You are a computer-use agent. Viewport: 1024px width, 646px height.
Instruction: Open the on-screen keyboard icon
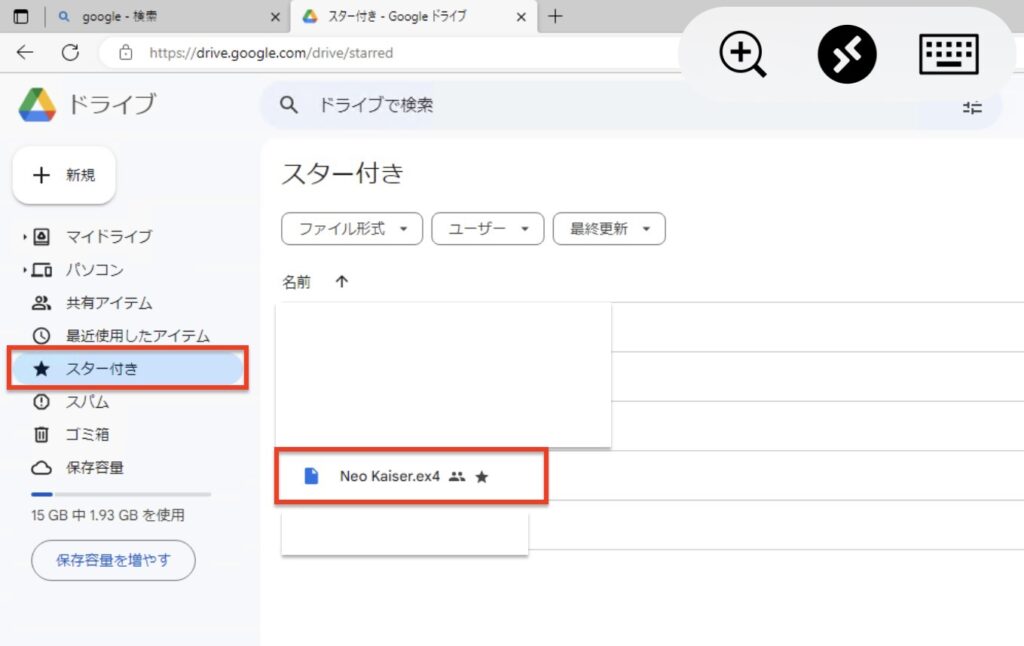[x=948, y=54]
